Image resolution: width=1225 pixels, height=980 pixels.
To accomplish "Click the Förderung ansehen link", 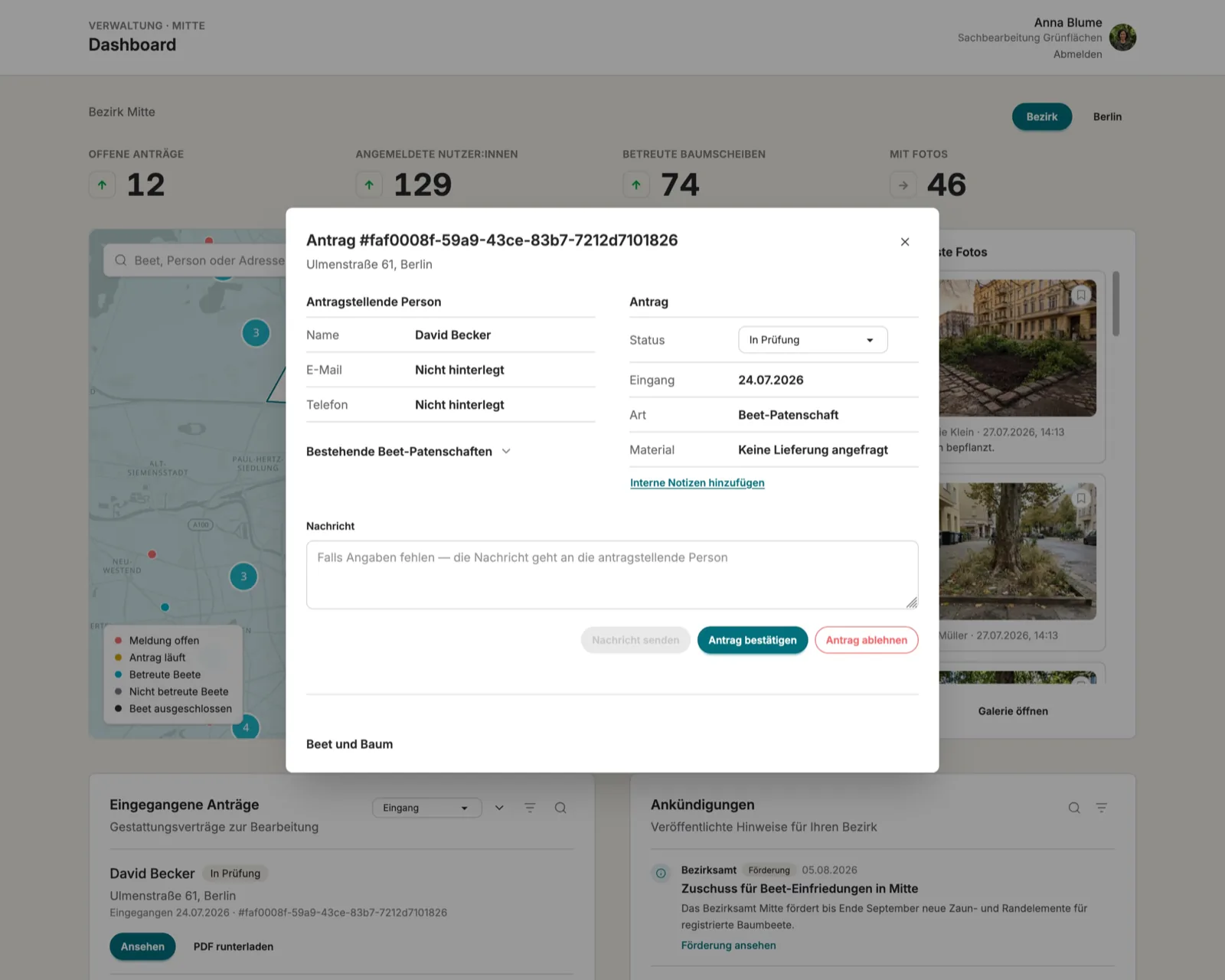I will [728, 946].
